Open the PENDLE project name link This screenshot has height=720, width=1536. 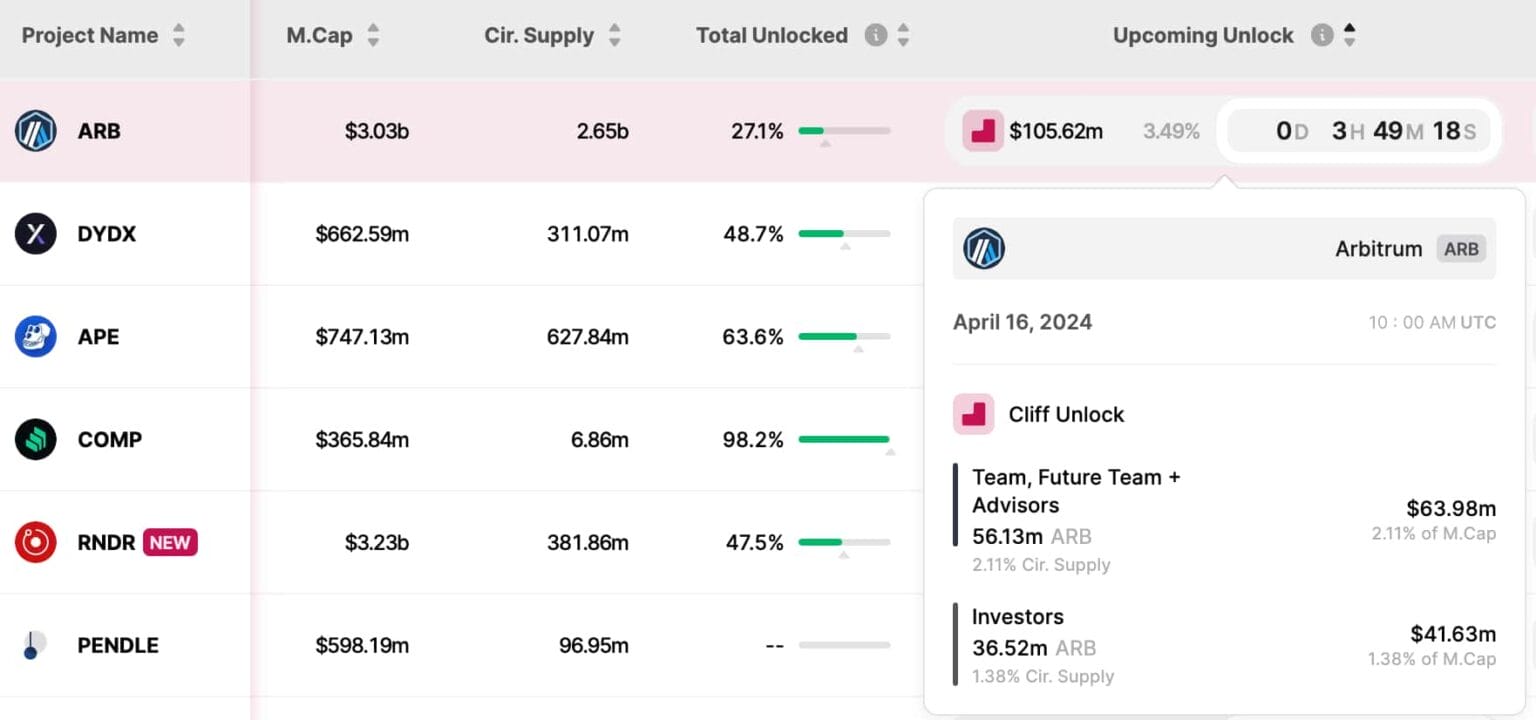[x=118, y=645]
